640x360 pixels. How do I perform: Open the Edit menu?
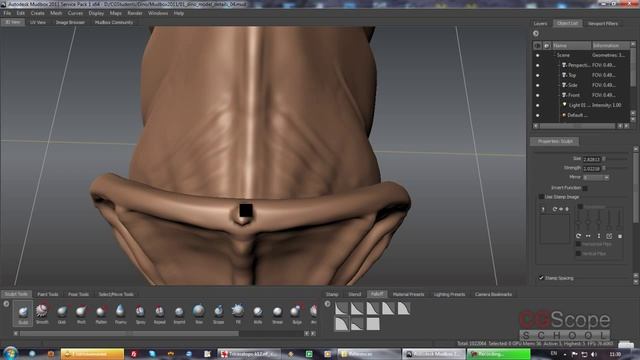[20, 13]
